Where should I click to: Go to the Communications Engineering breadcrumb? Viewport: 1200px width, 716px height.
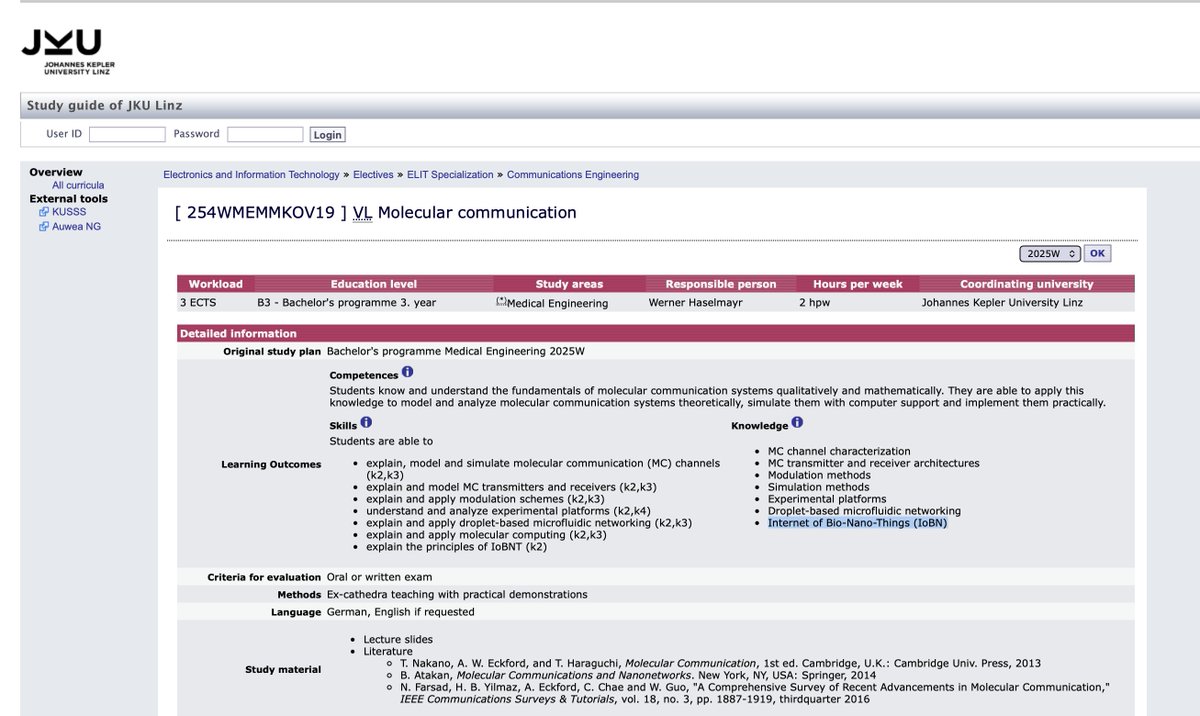(573, 174)
